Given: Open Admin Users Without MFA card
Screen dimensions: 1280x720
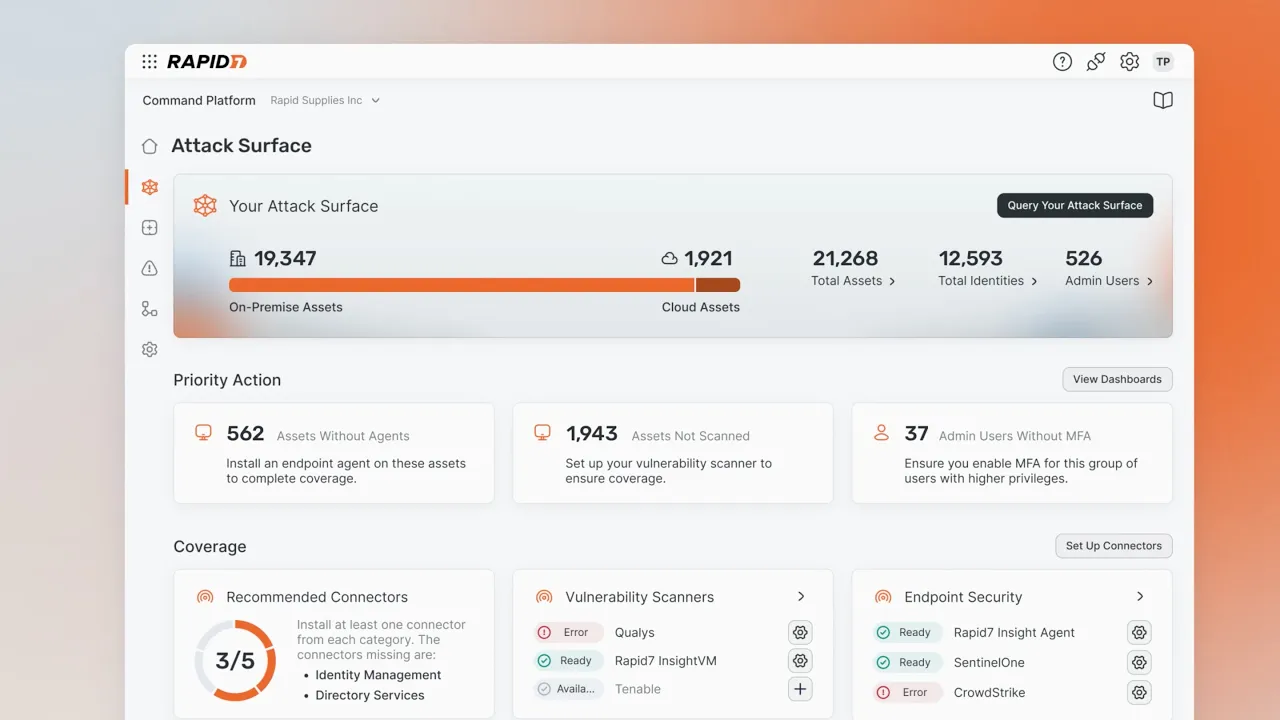Looking at the screenshot, I should click(x=1012, y=453).
